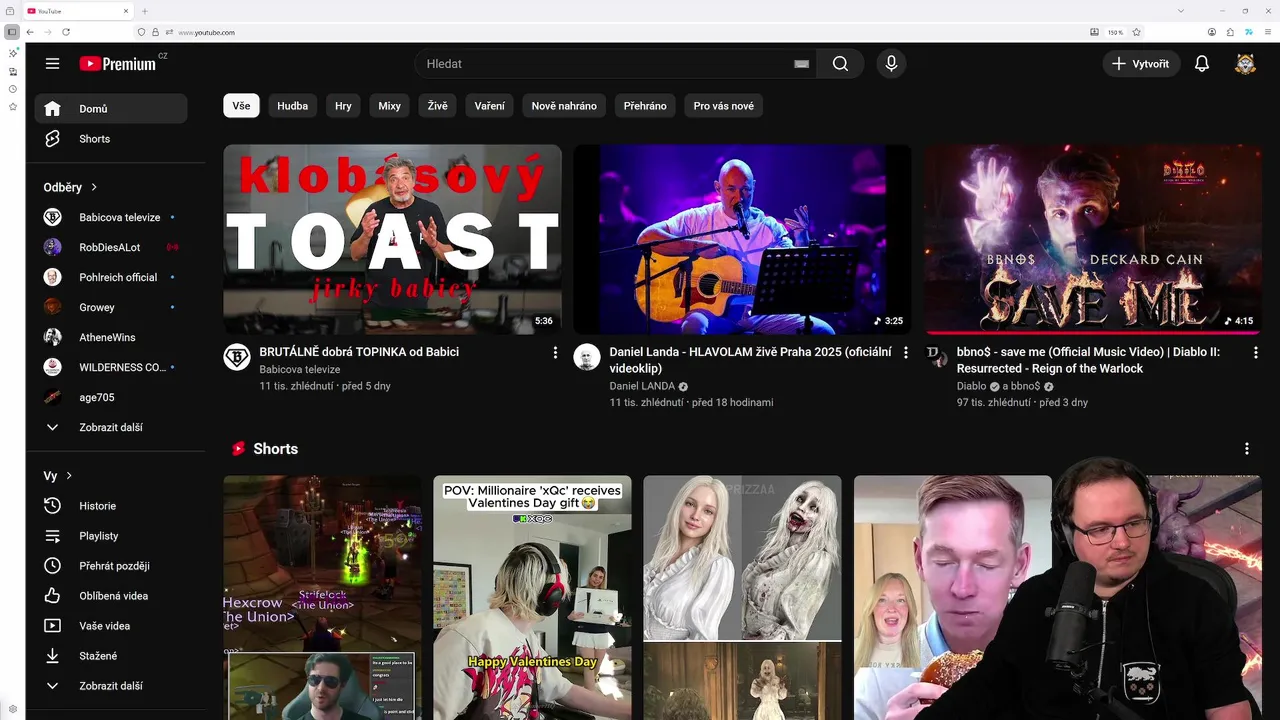Bookmark this page with the star
The width and height of the screenshot is (1280, 720).
[1136, 32]
